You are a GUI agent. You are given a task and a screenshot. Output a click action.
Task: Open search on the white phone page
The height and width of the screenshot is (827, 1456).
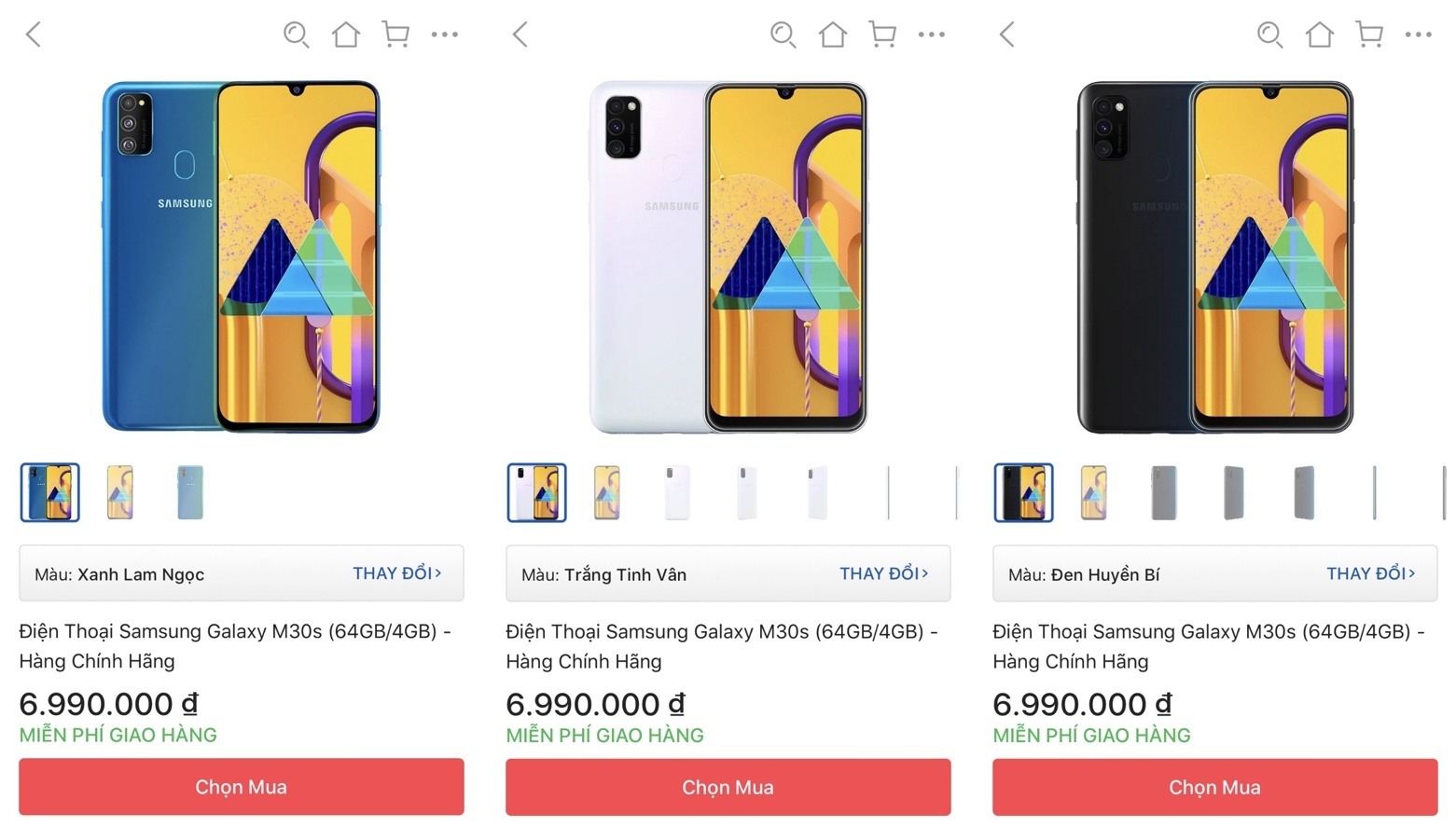pos(783,34)
